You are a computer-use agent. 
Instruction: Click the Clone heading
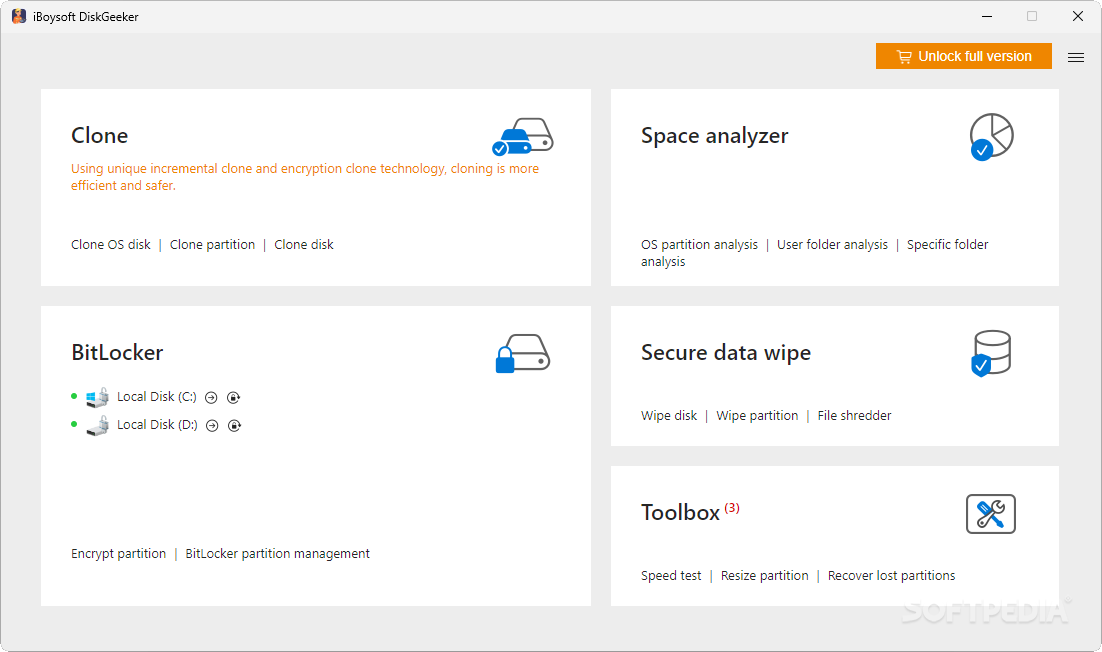coord(99,136)
